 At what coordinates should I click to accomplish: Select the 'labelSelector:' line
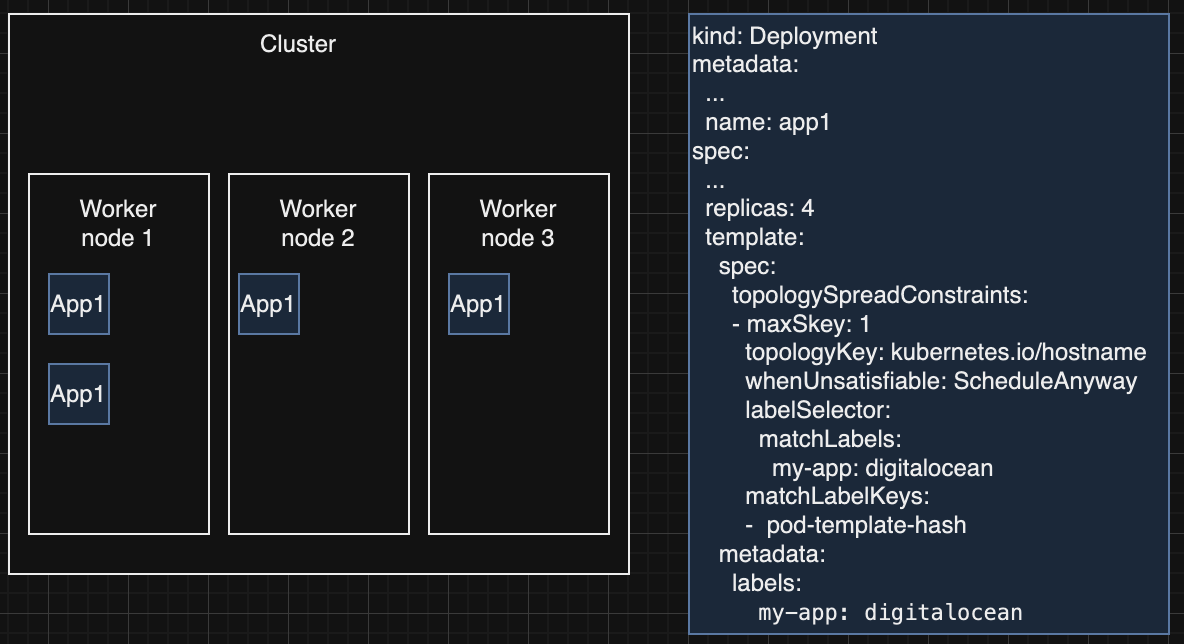817,410
